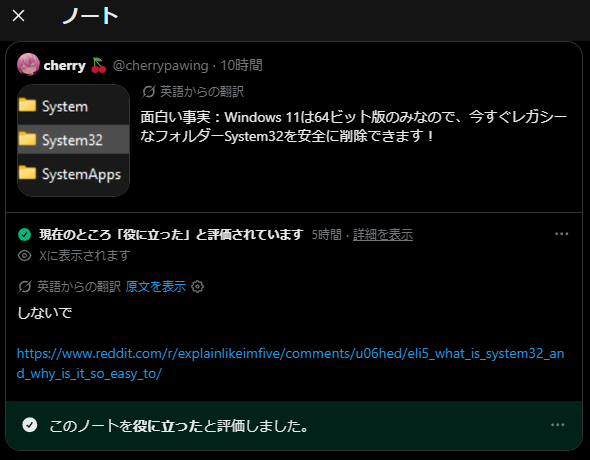
Task: Click the translation icon beside the note's 英語からの翻訳
Action: [24, 287]
